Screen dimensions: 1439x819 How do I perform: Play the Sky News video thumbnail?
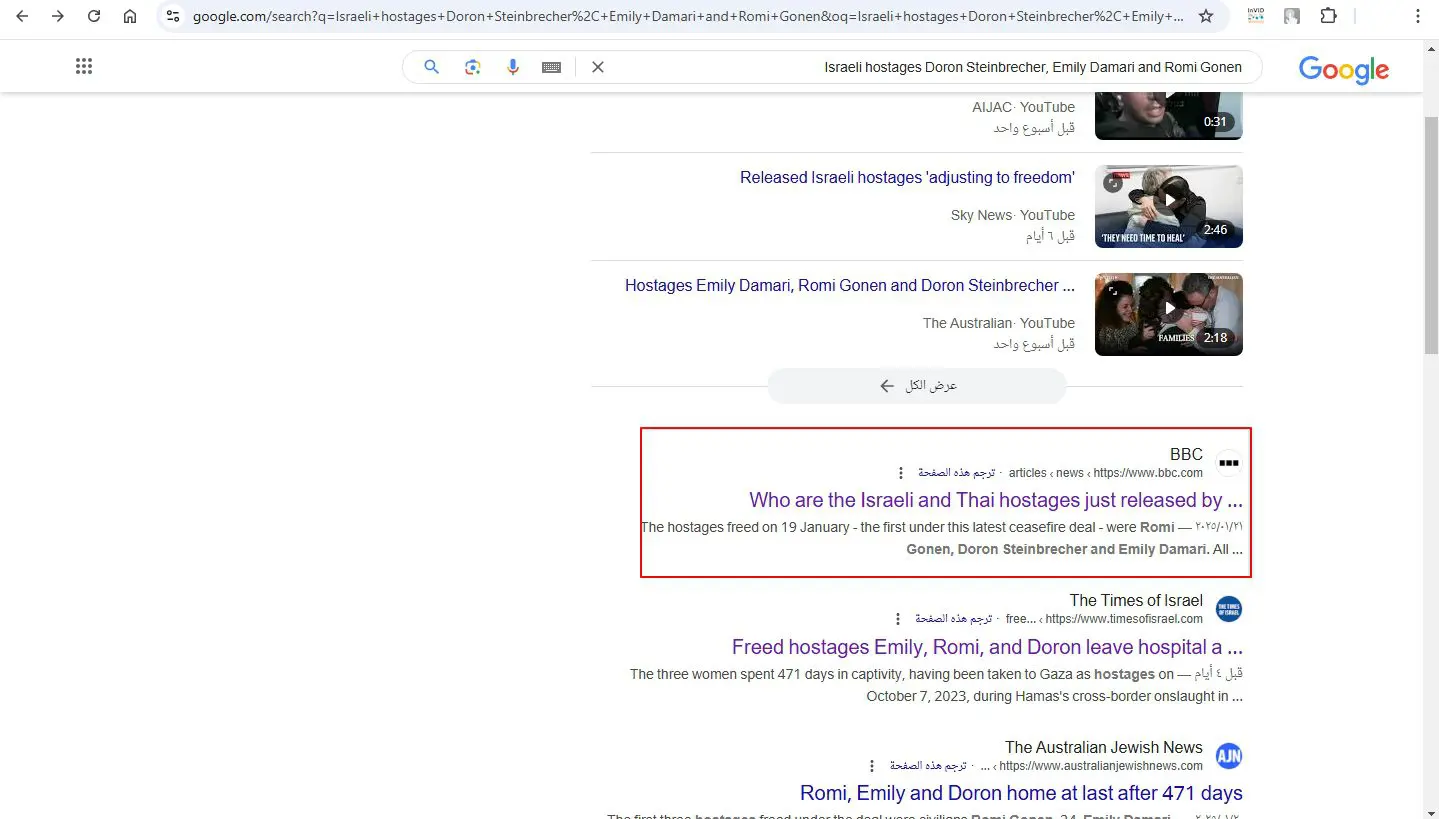(x=1169, y=207)
